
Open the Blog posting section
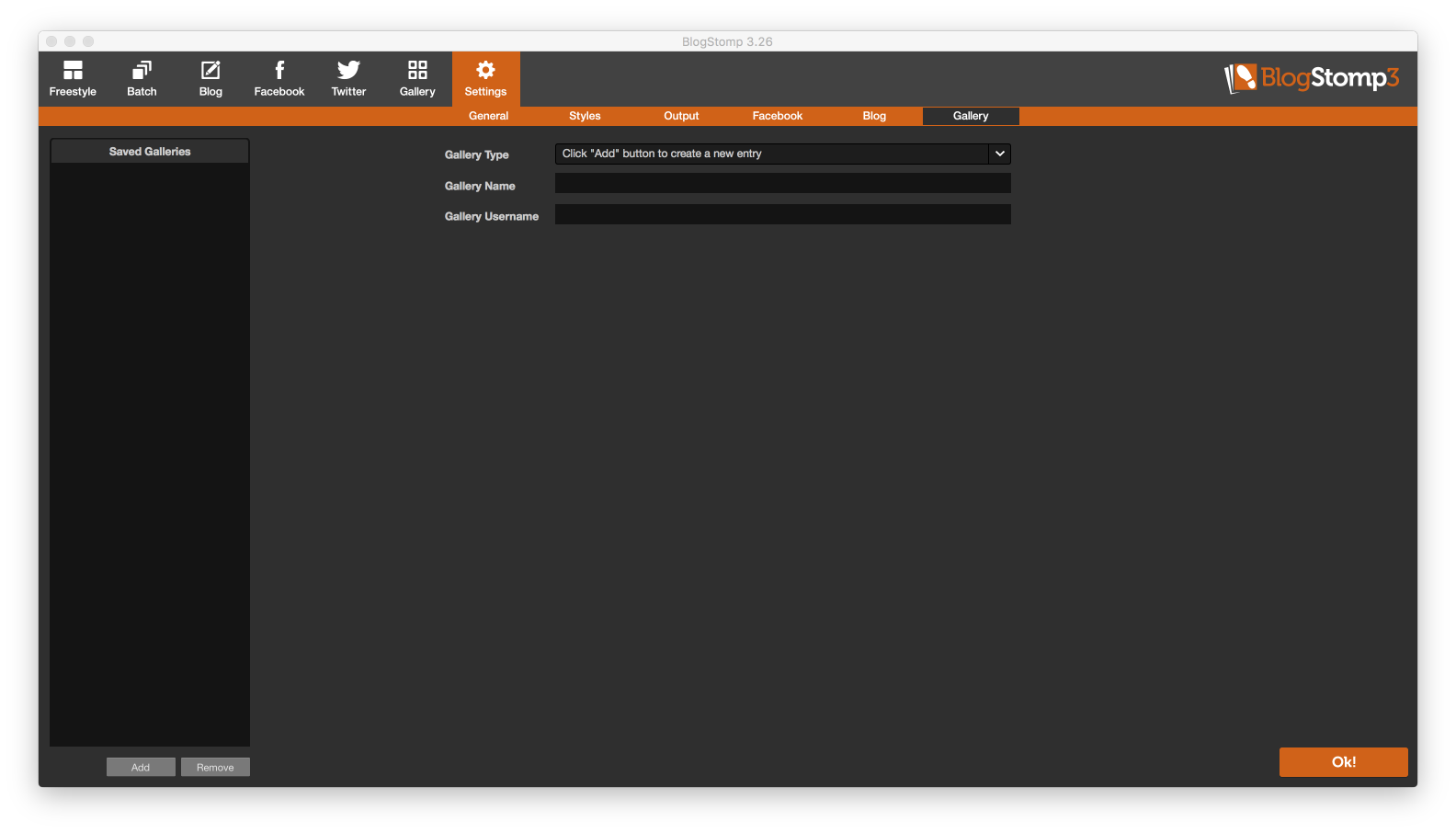tap(210, 79)
